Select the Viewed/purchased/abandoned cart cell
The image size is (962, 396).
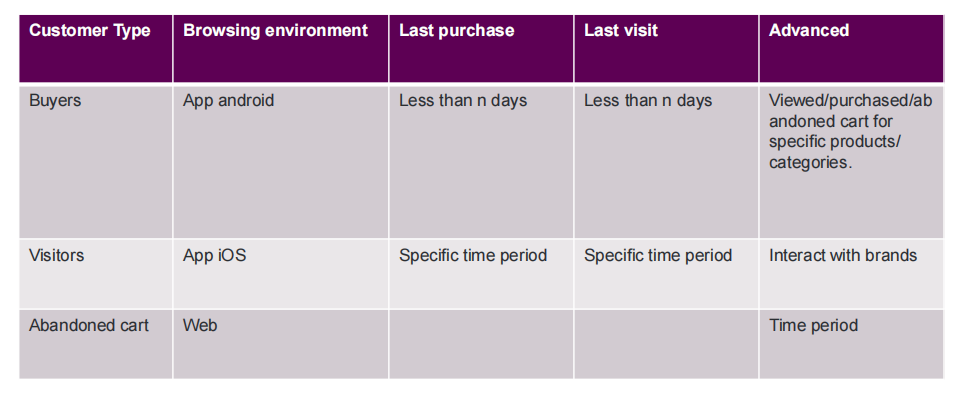click(852, 161)
